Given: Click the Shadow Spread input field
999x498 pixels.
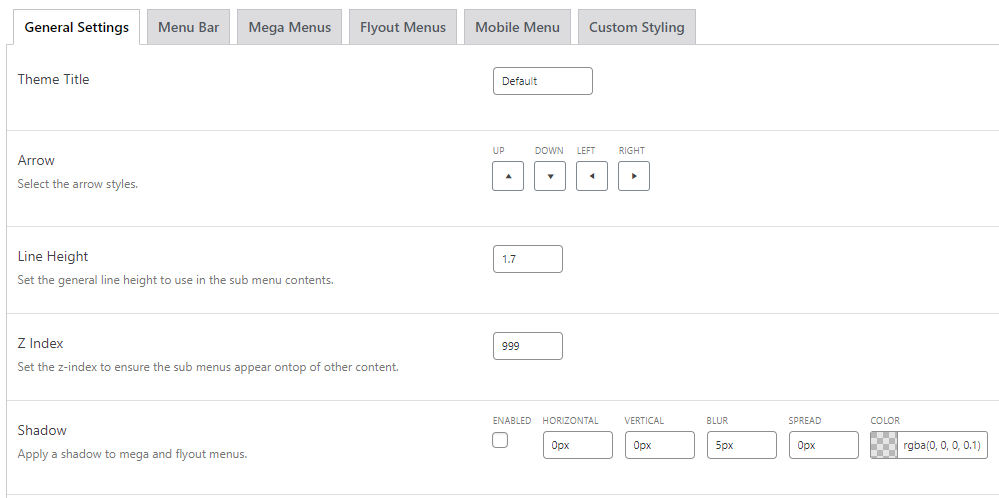Looking at the screenshot, I should (824, 445).
